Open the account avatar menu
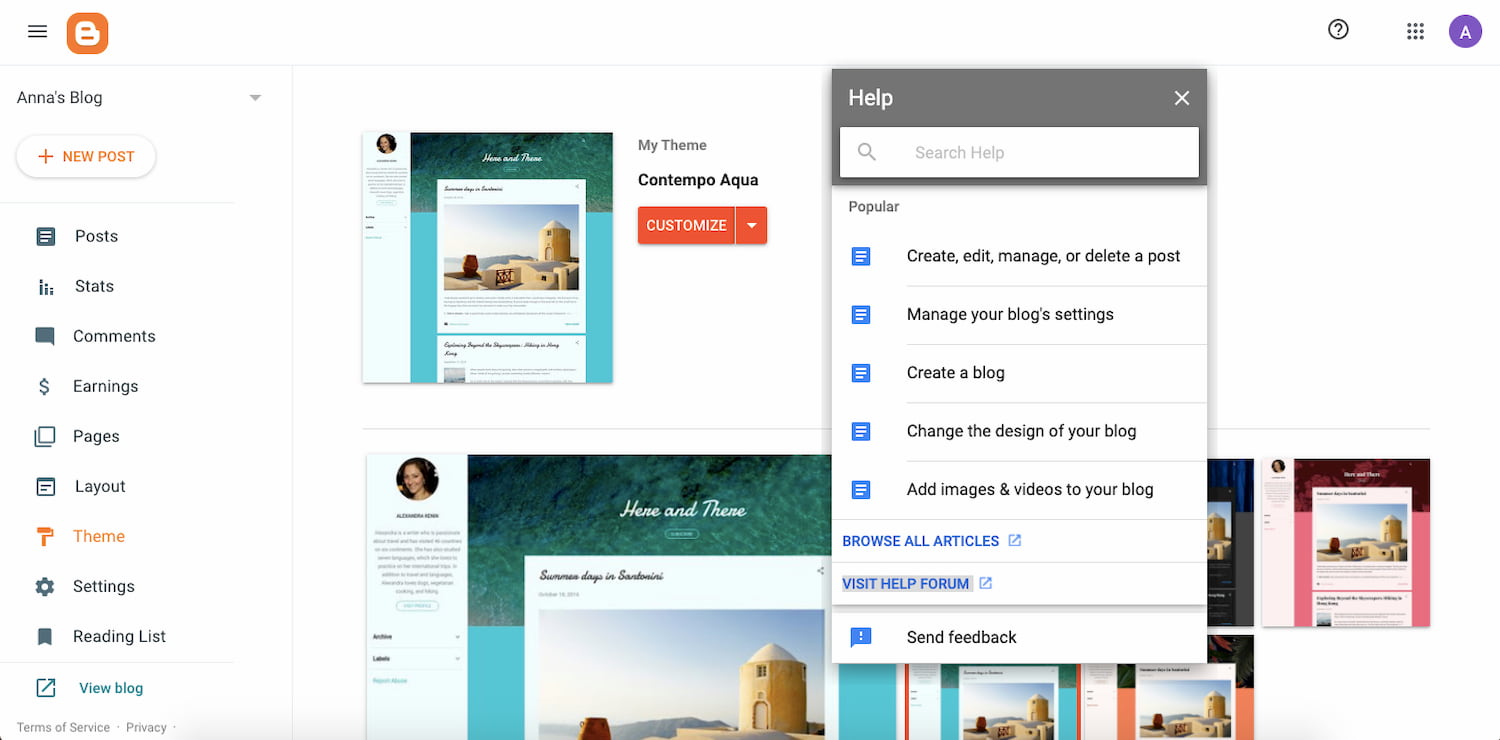 click(x=1465, y=32)
